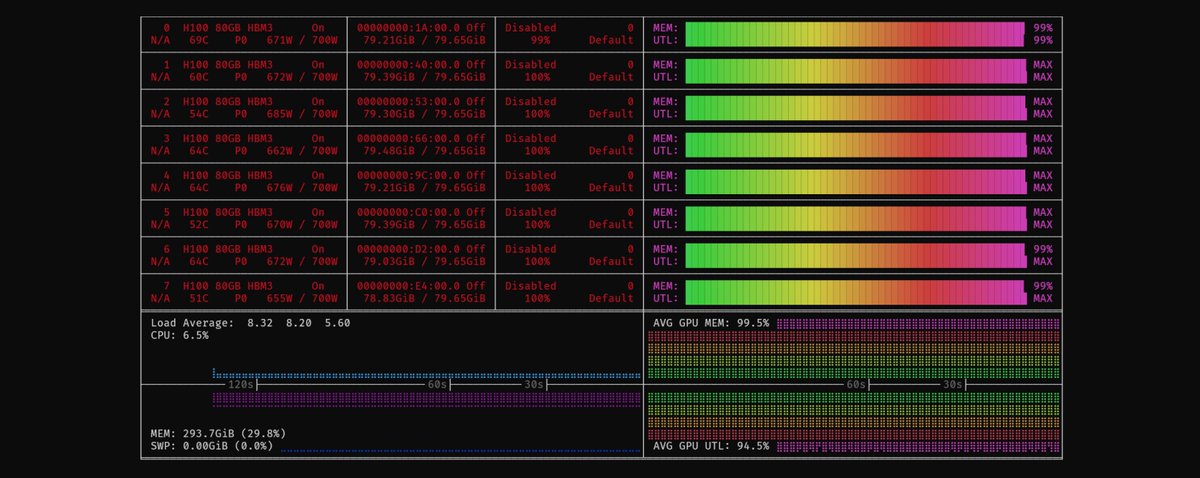Screen dimensions: 1200x478
Task: Select the P0 performance state of GPU 5
Action: point(241,225)
